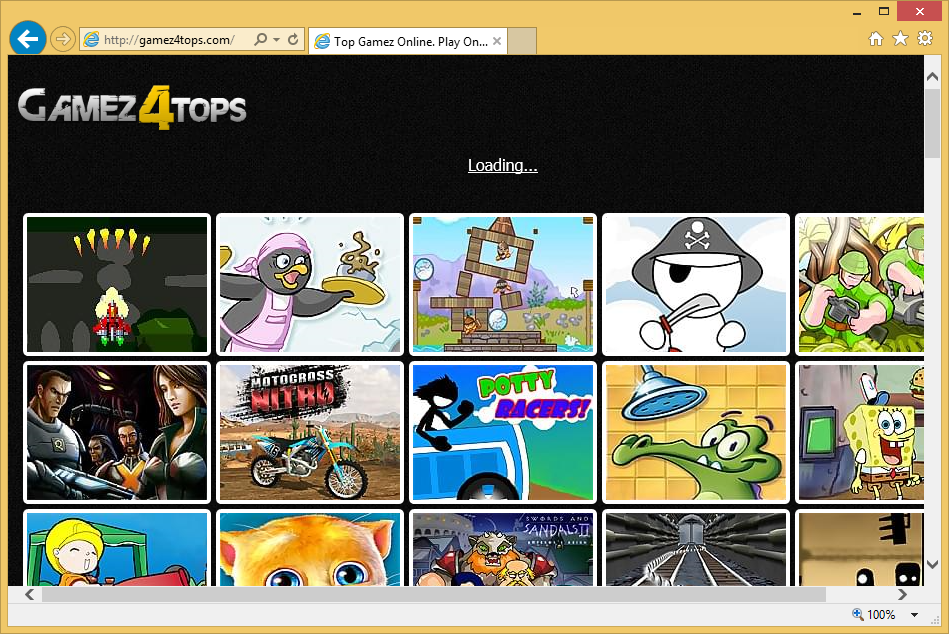Viewport: 949px width, 634px height.
Task: Click the Gamez4Tops logo
Action: pyautogui.click(x=132, y=106)
